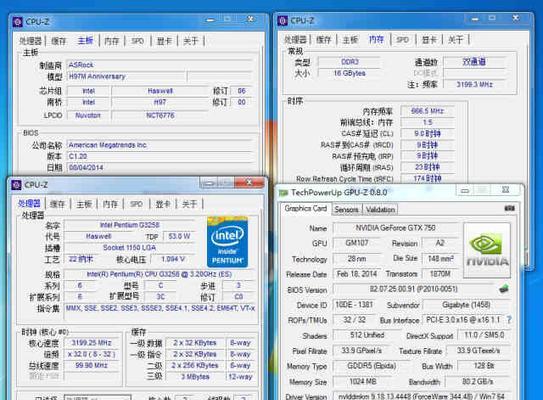Click the NCT6776 LPCIO value

coord(160,115)
